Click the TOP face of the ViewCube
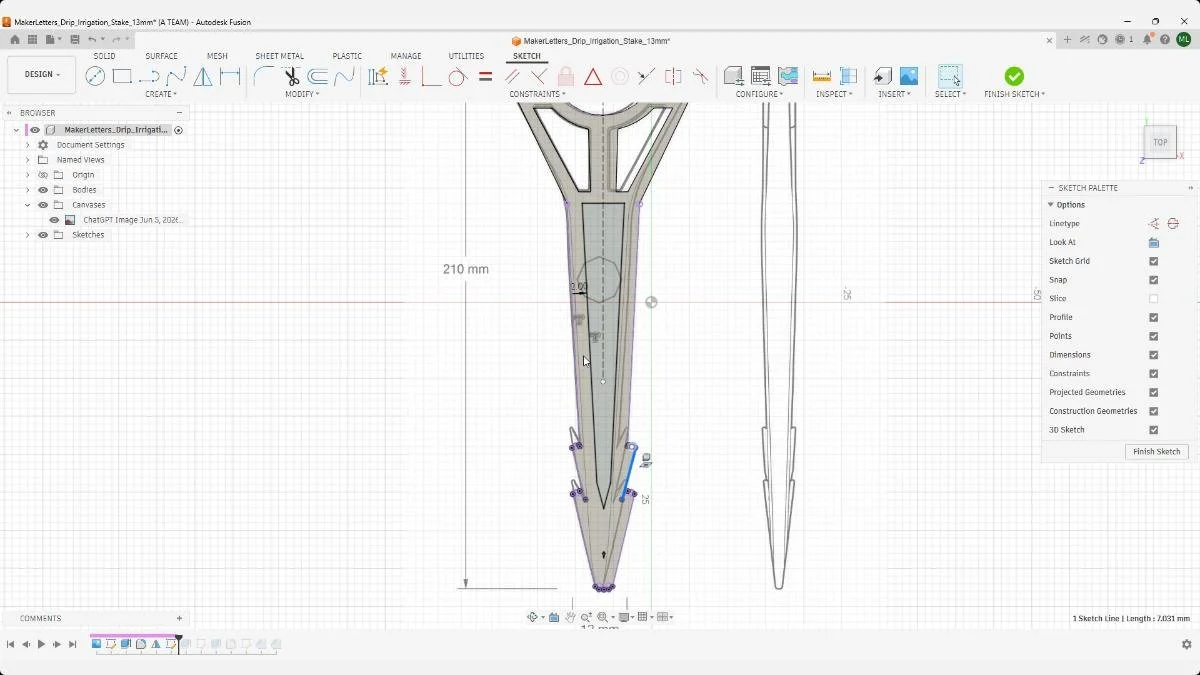 pyautogui.click(x=1160, y=142)
